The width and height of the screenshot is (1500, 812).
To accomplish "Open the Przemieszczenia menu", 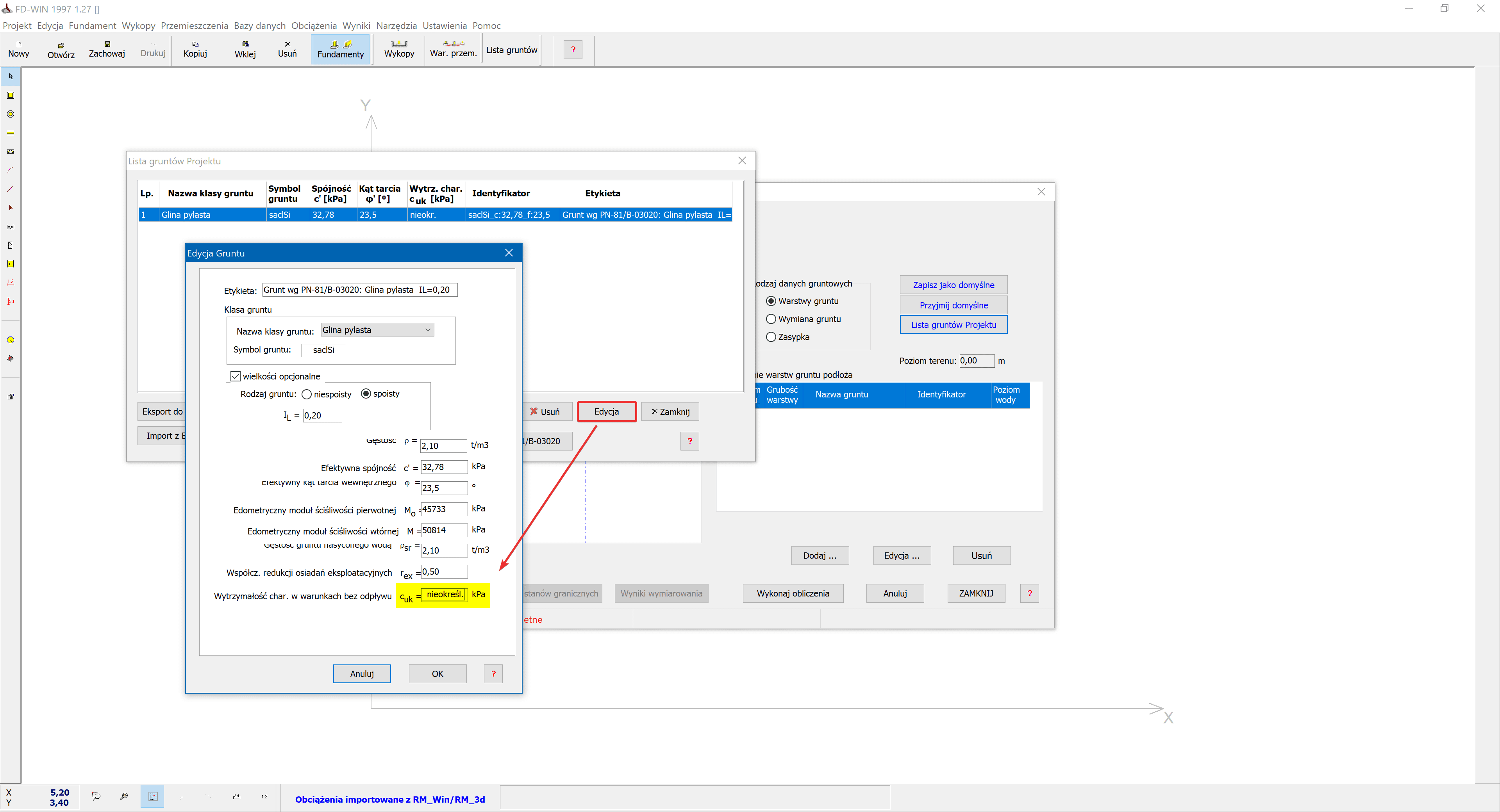I will [195, 26].
